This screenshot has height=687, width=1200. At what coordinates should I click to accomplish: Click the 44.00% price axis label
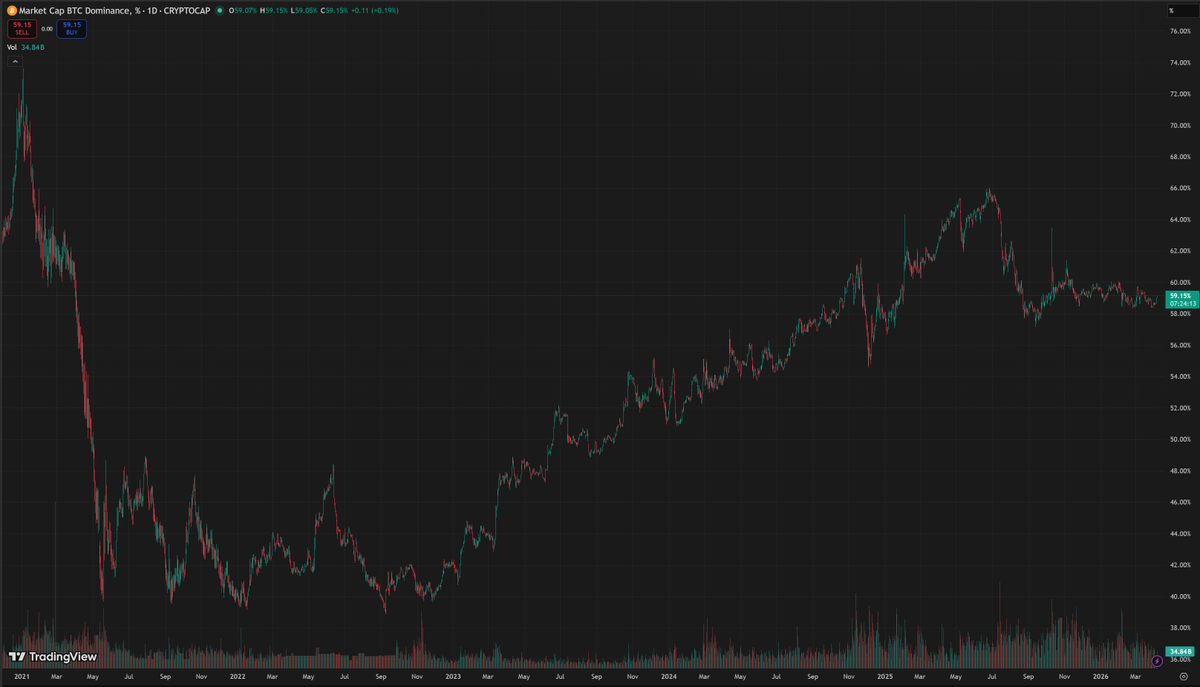coord(1180,533)
